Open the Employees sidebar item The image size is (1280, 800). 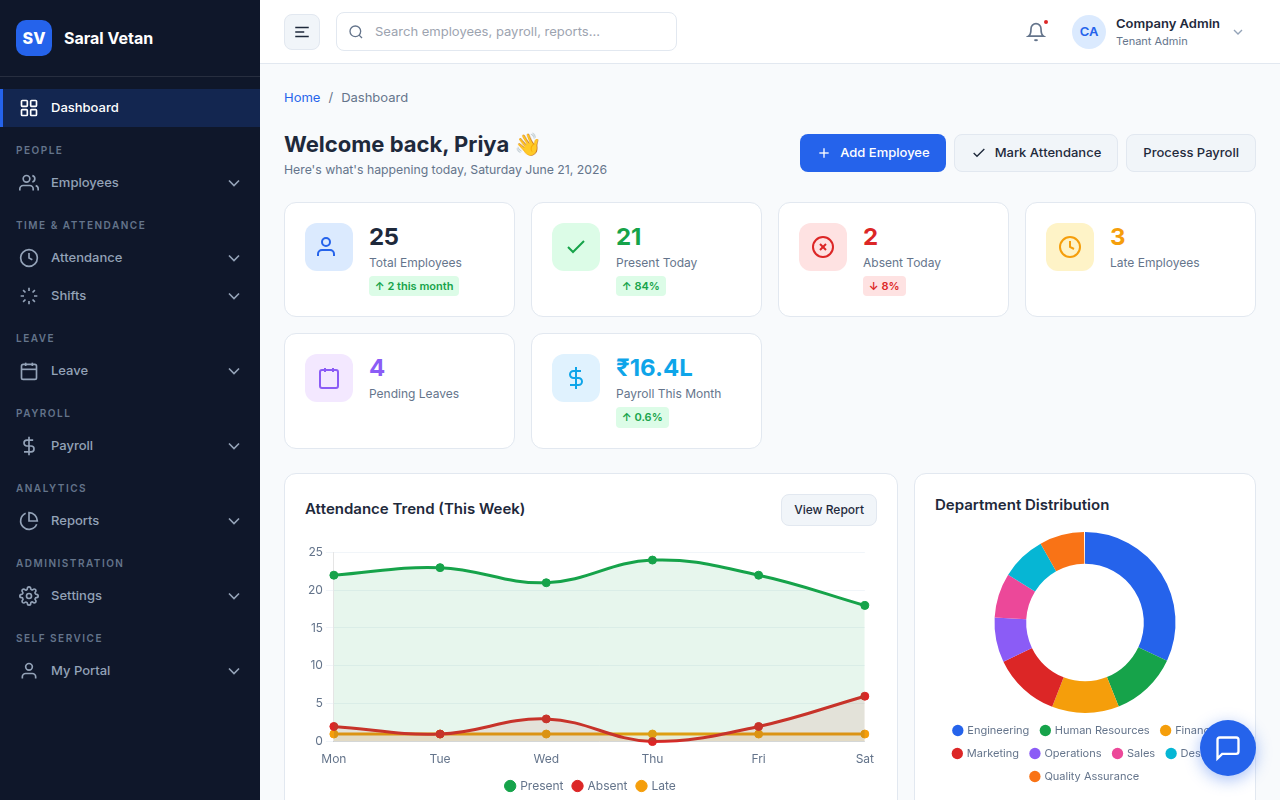[x=130, y=183]
